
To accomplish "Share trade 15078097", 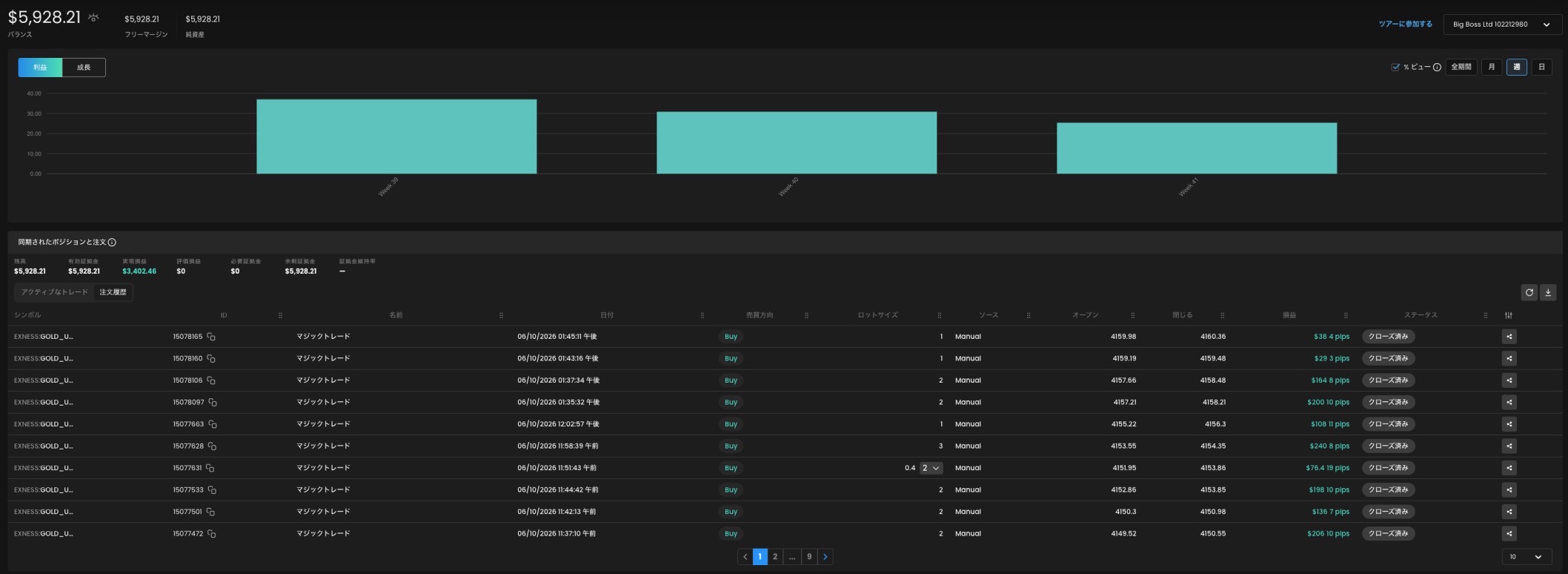I will pos(1509,402).
